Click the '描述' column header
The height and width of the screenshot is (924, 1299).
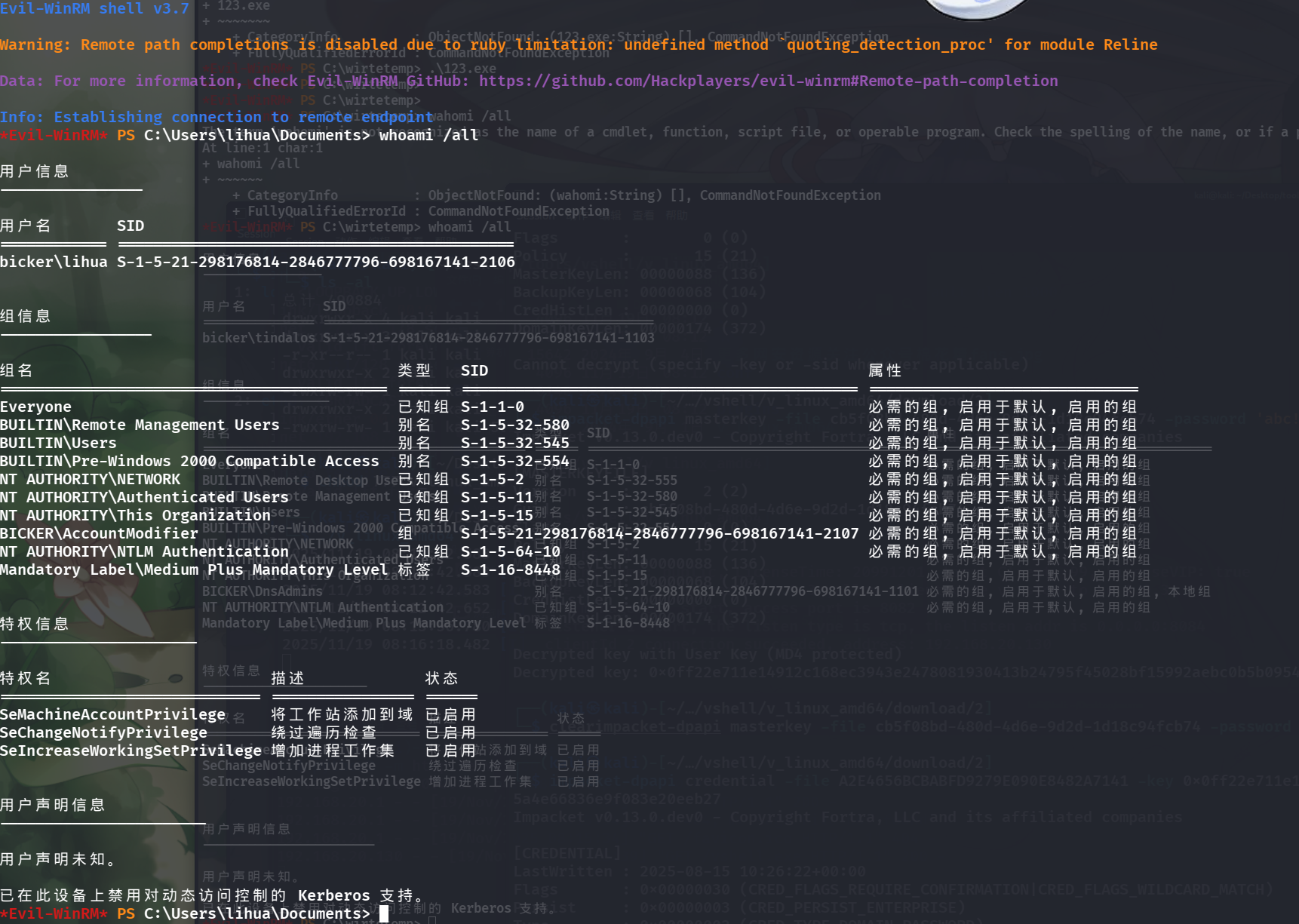coord(288,678)
